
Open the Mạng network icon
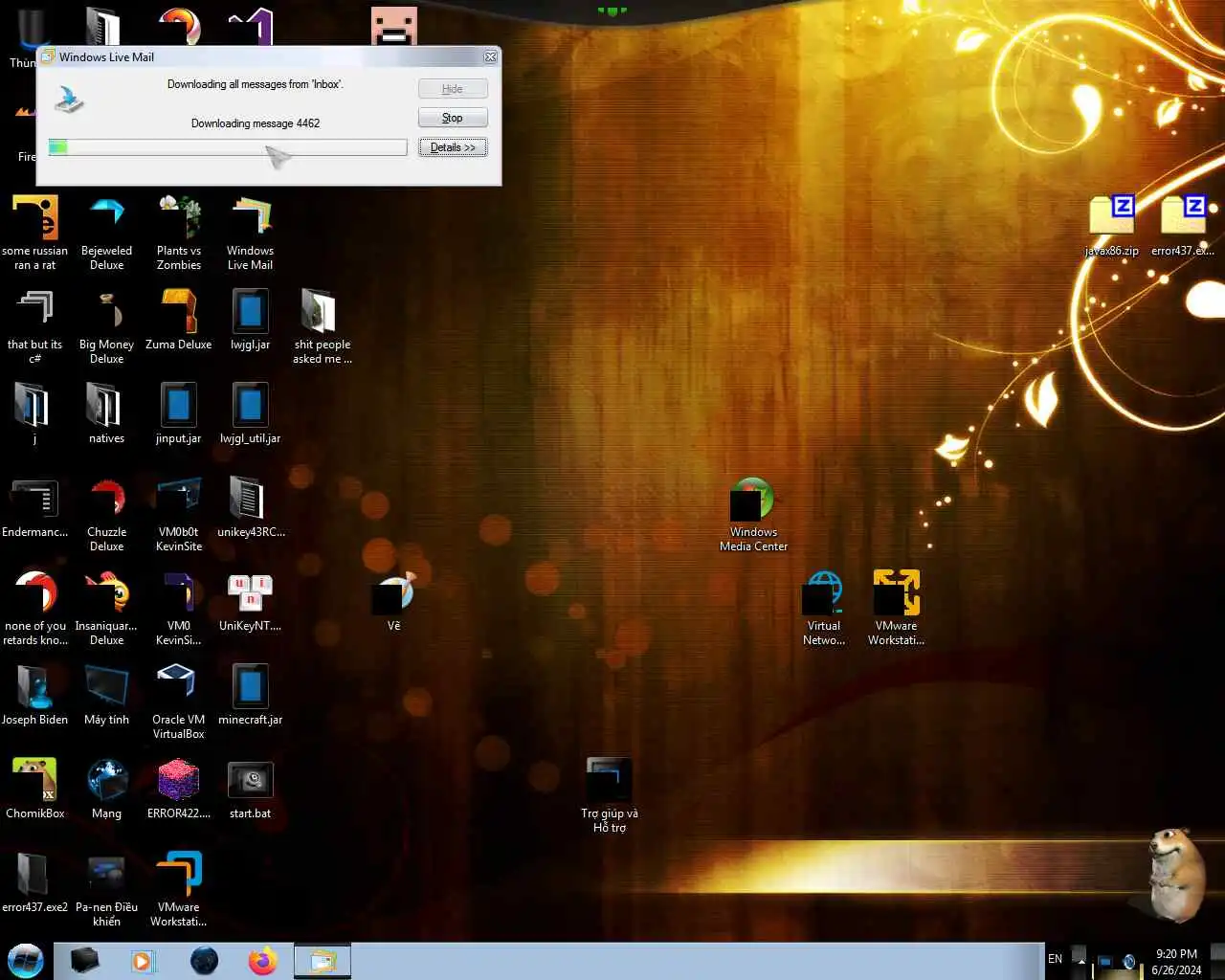(x=106, y=789)
